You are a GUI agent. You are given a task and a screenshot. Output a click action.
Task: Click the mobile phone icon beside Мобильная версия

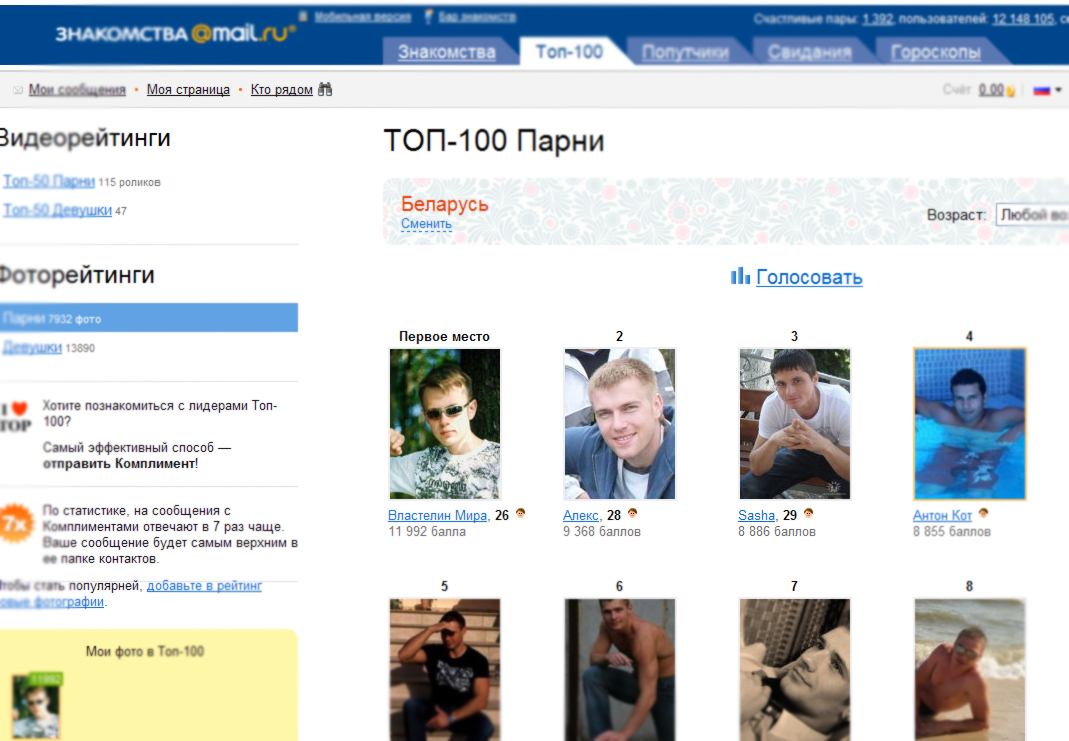point(303,16)
